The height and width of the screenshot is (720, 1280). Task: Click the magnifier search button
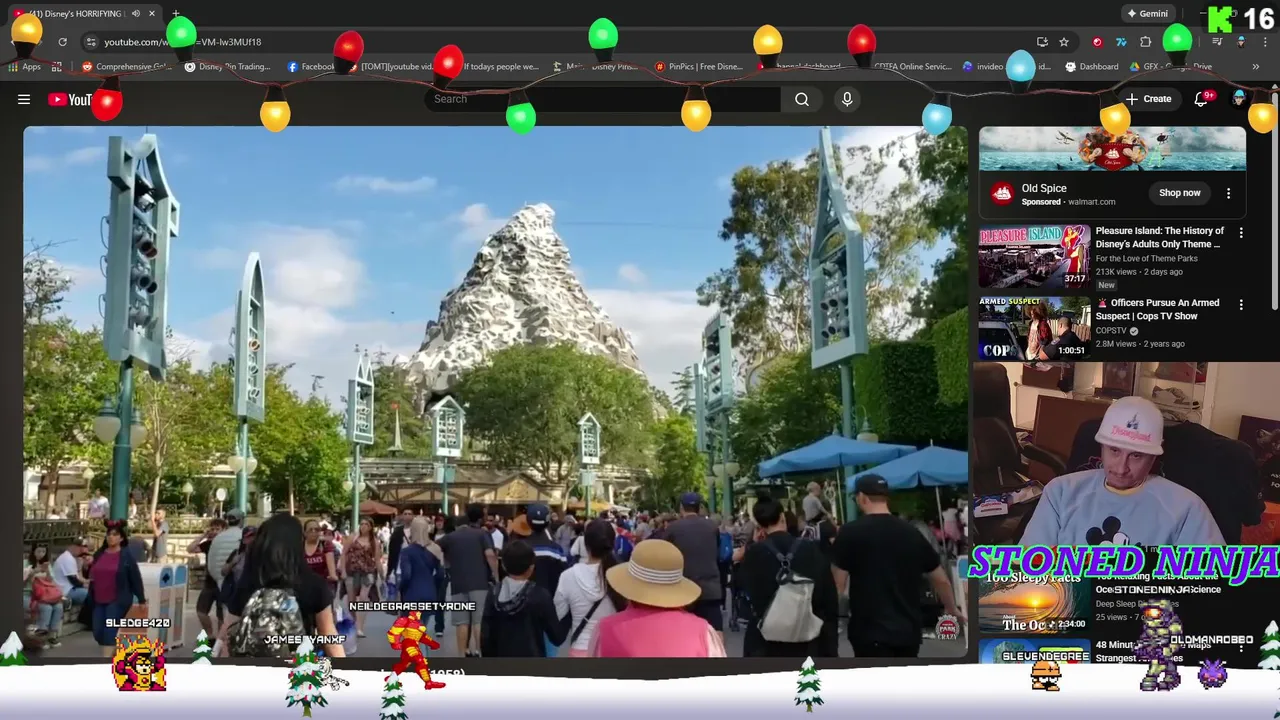coord(802,99)
